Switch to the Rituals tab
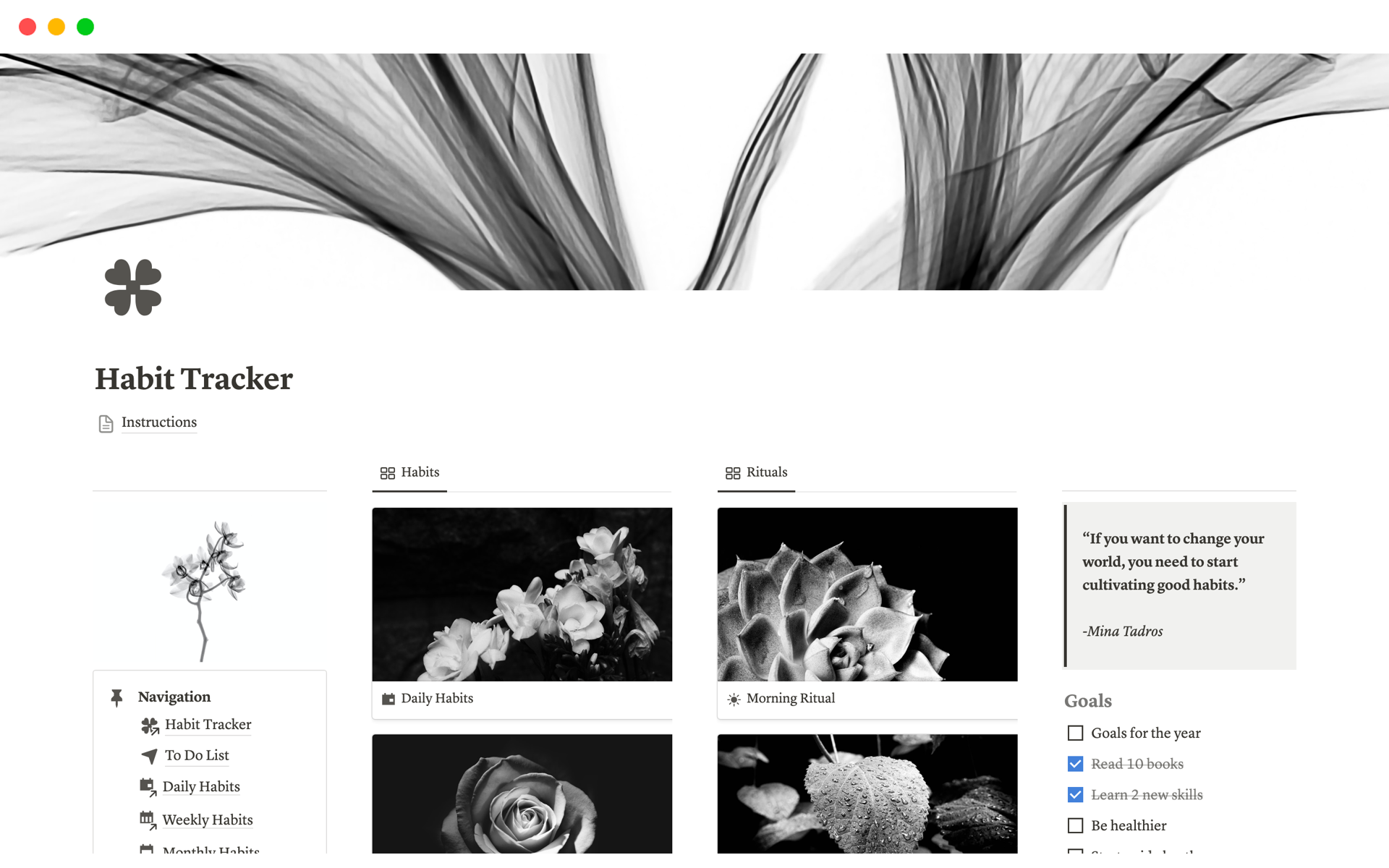 [x=765, y=471]
